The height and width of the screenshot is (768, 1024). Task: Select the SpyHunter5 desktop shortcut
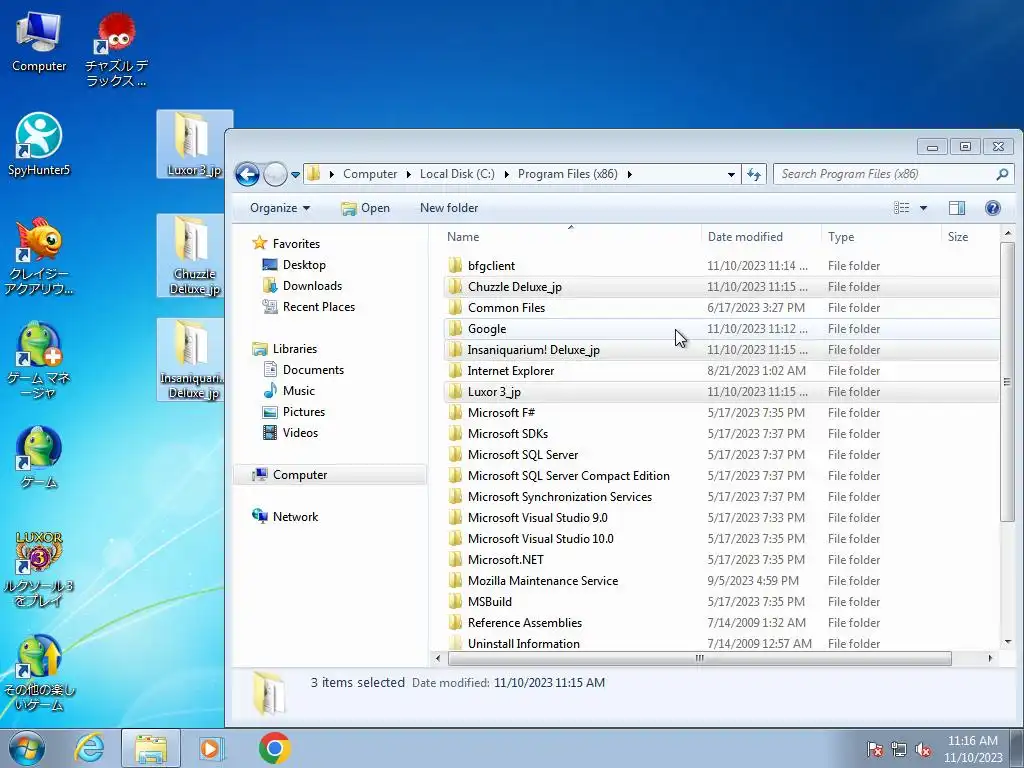[x=39, y=144]
